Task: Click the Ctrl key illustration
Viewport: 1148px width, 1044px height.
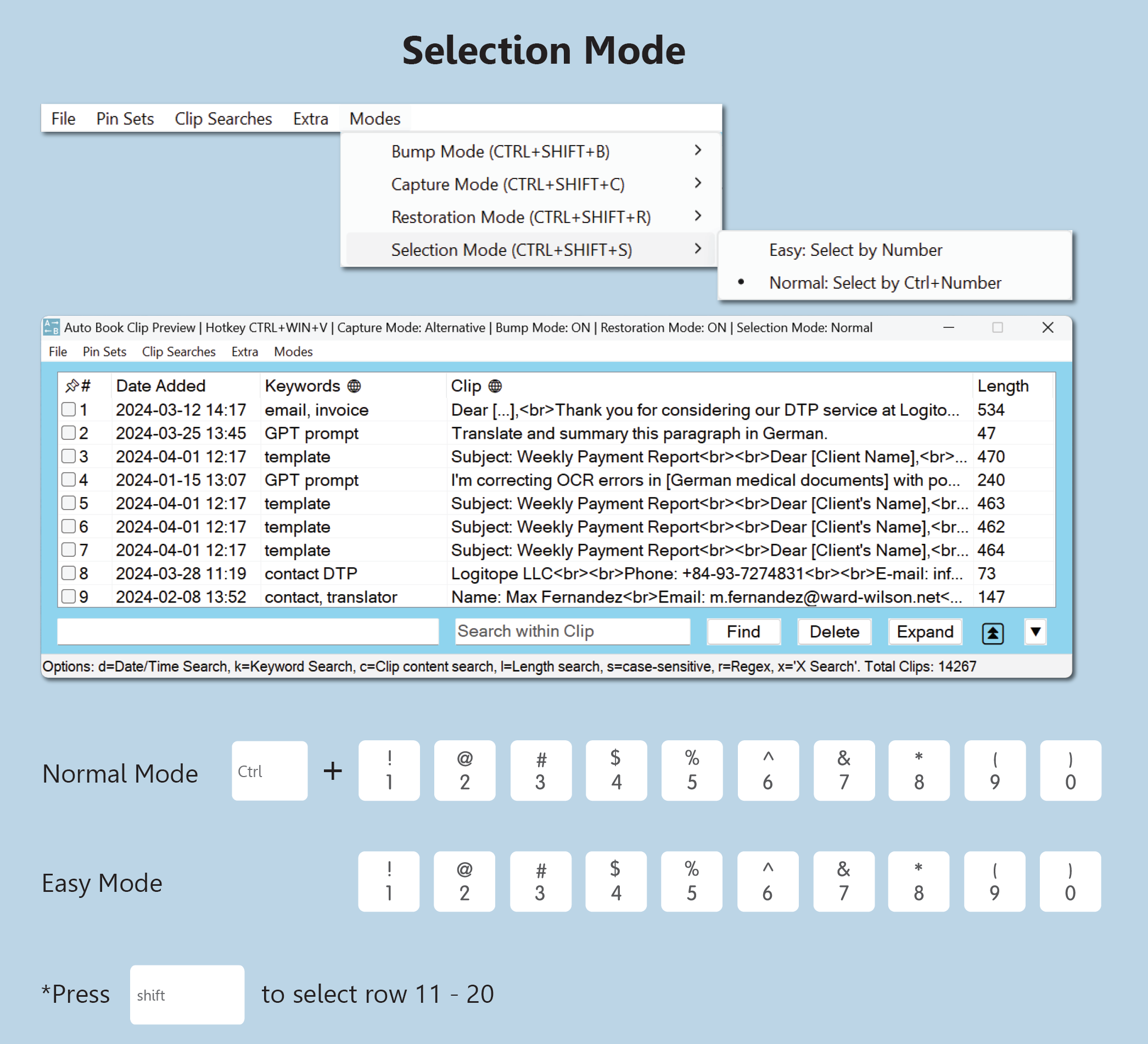Action: 270,771
